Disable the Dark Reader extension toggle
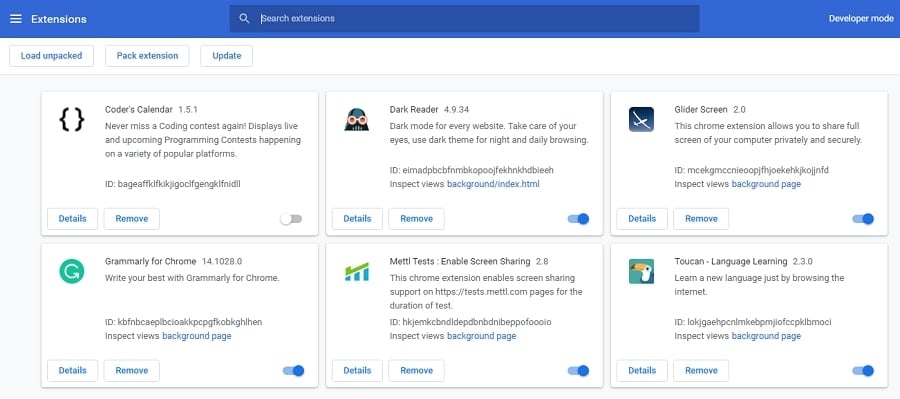Viewport: 900px width, 399px height. pos(579,219)
